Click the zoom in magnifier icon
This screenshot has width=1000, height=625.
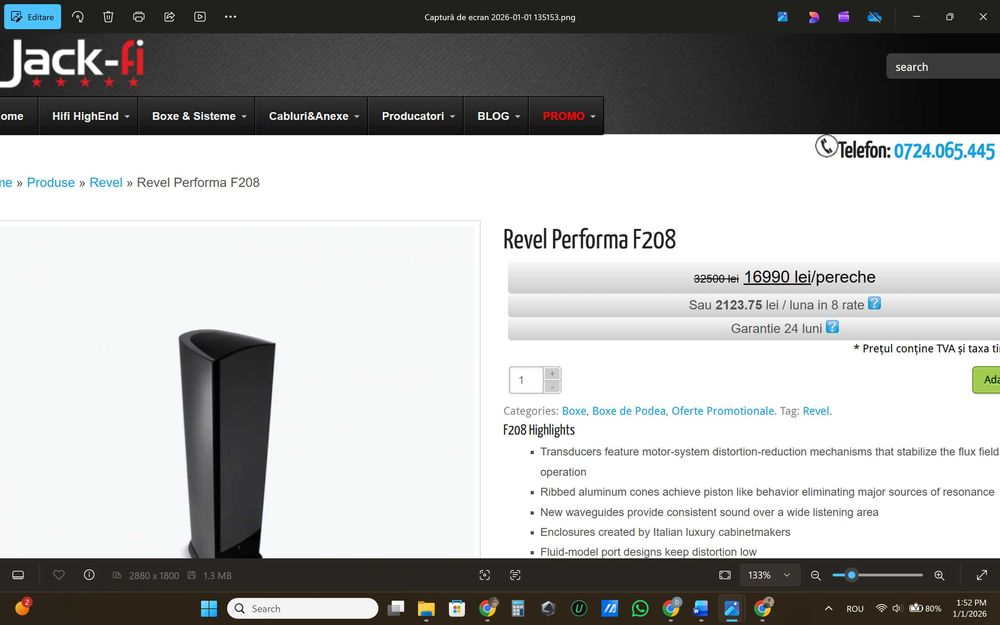point(939,575)
